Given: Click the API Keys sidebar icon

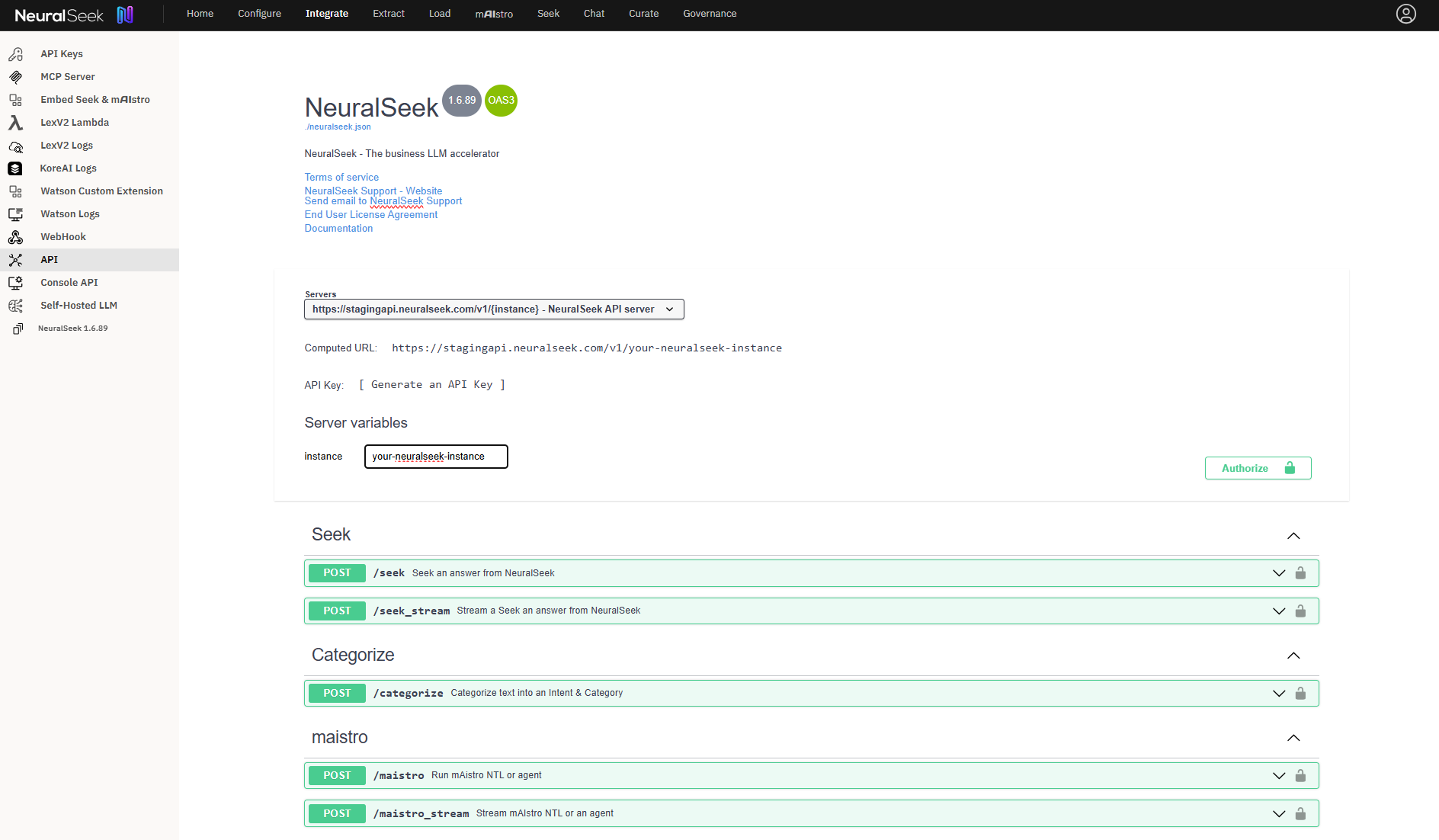Looking at the screenshot, I should (x=15, y=54).
